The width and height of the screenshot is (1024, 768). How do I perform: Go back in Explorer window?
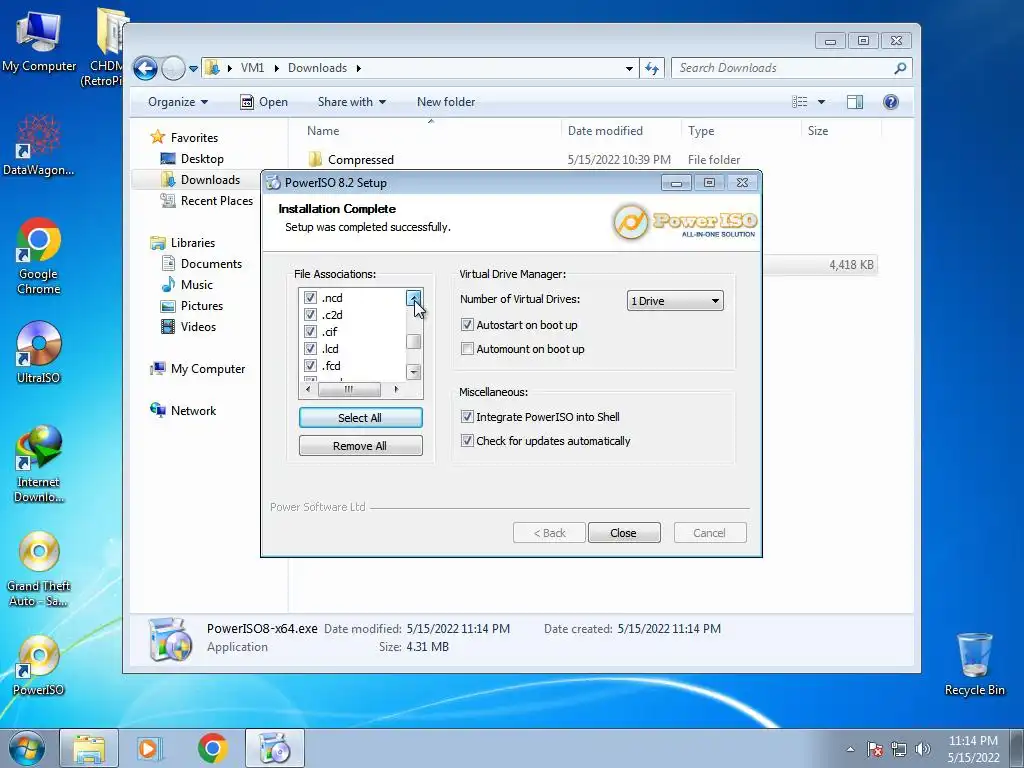[x=145, y=68]
